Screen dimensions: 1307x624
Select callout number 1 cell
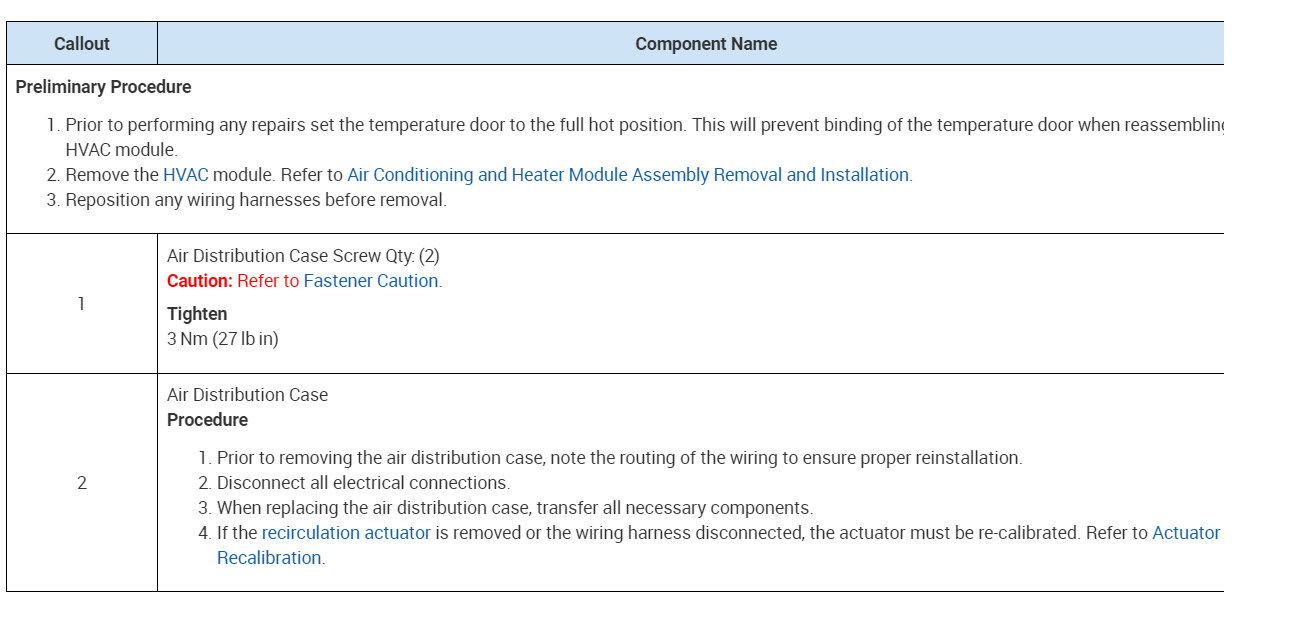click(x=82, y=304)
